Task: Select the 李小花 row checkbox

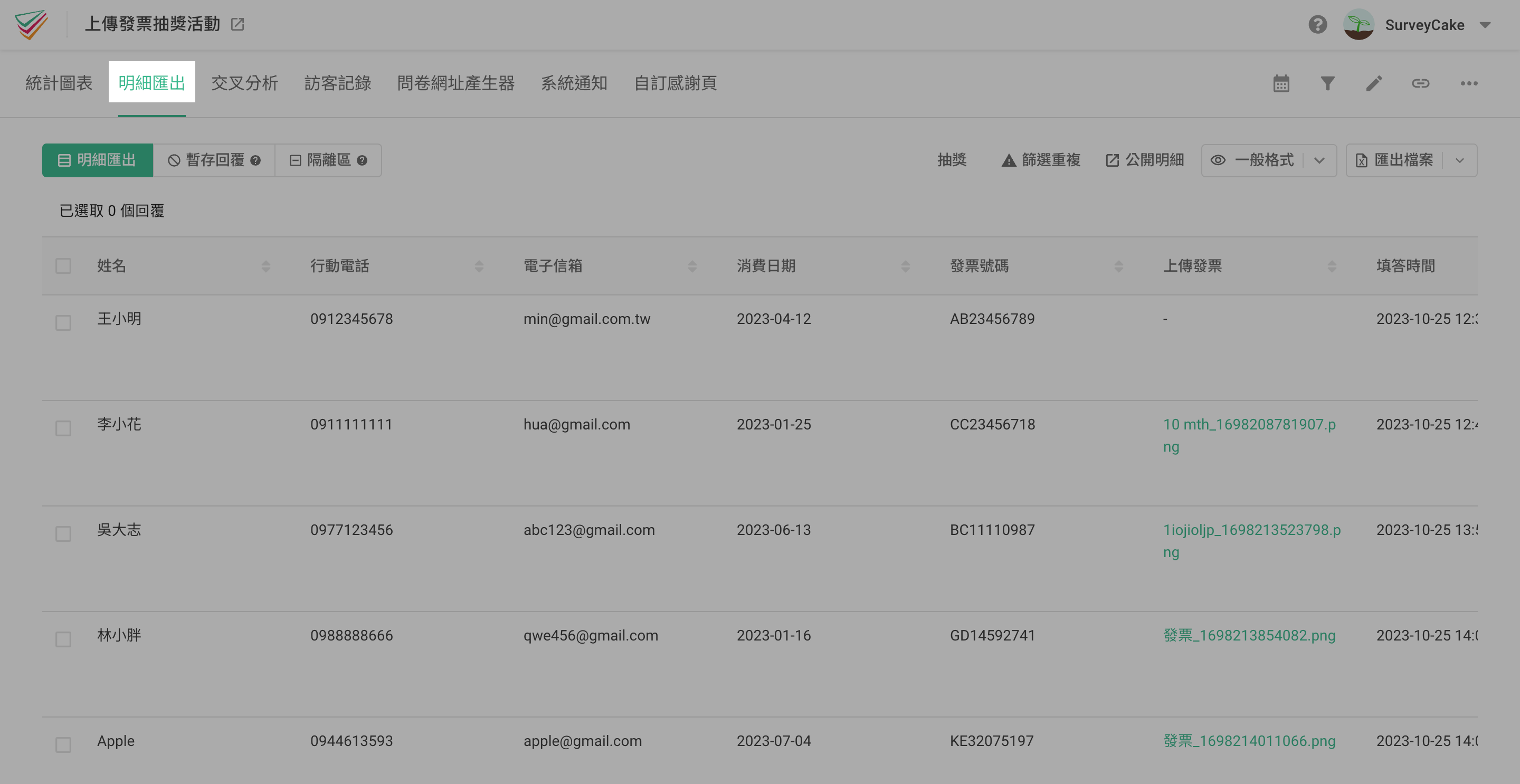Action: [x=63, y=428]
